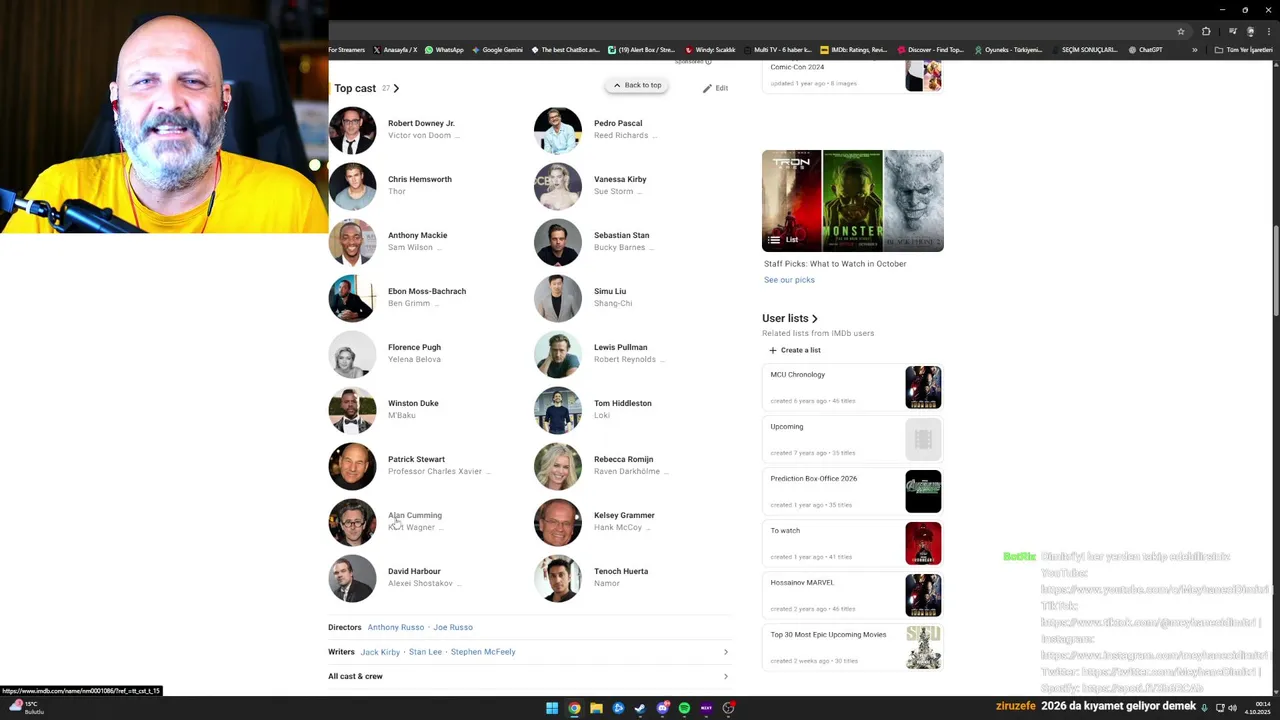This screenshot has width=1280, height=720.
Task: Open the Windy: Sıcaklık bookmark
Action: point(710,50)
